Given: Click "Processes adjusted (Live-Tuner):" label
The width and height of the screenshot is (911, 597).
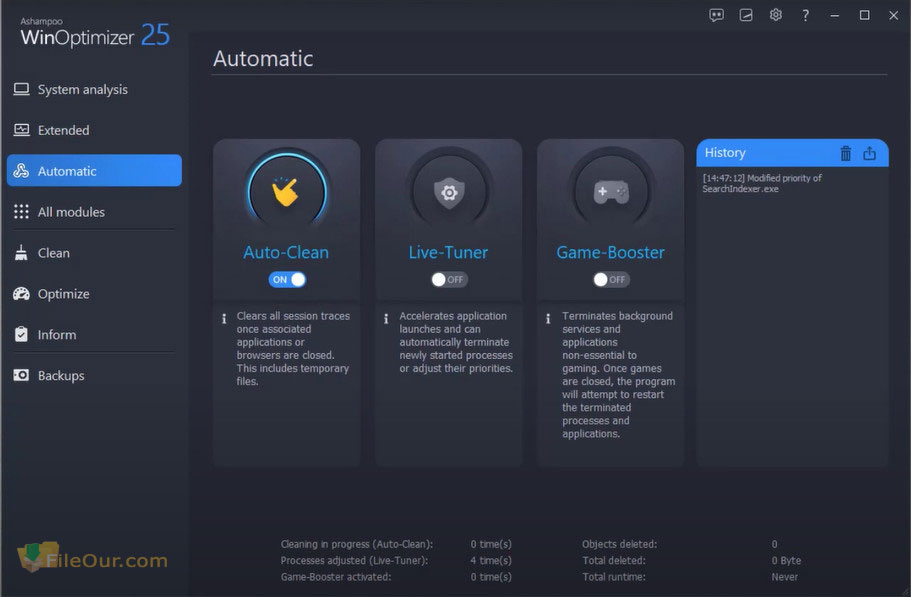Looking at the screenshot, I should 354,560.
